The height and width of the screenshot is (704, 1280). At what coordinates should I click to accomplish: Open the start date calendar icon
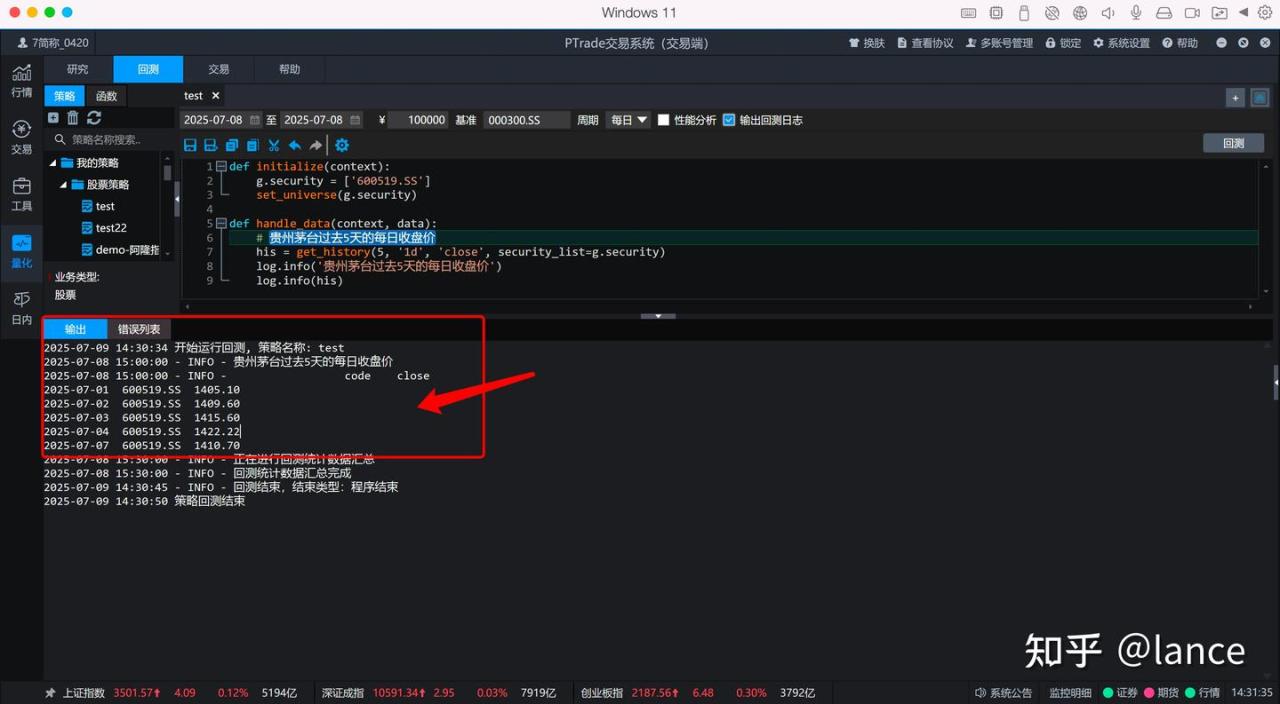255,120
